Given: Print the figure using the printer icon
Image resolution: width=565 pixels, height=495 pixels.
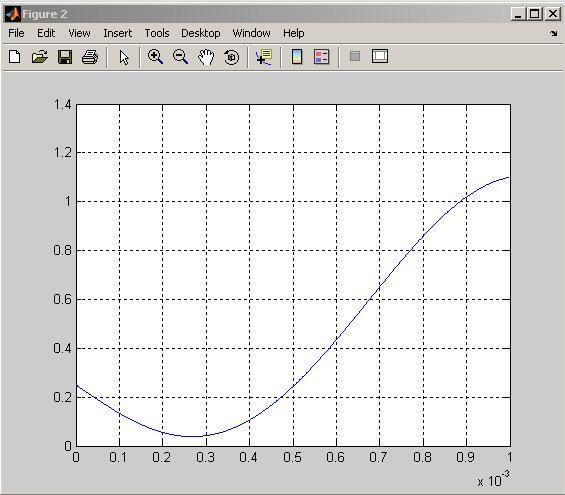Looking at the screenshot, I should 90,57.
